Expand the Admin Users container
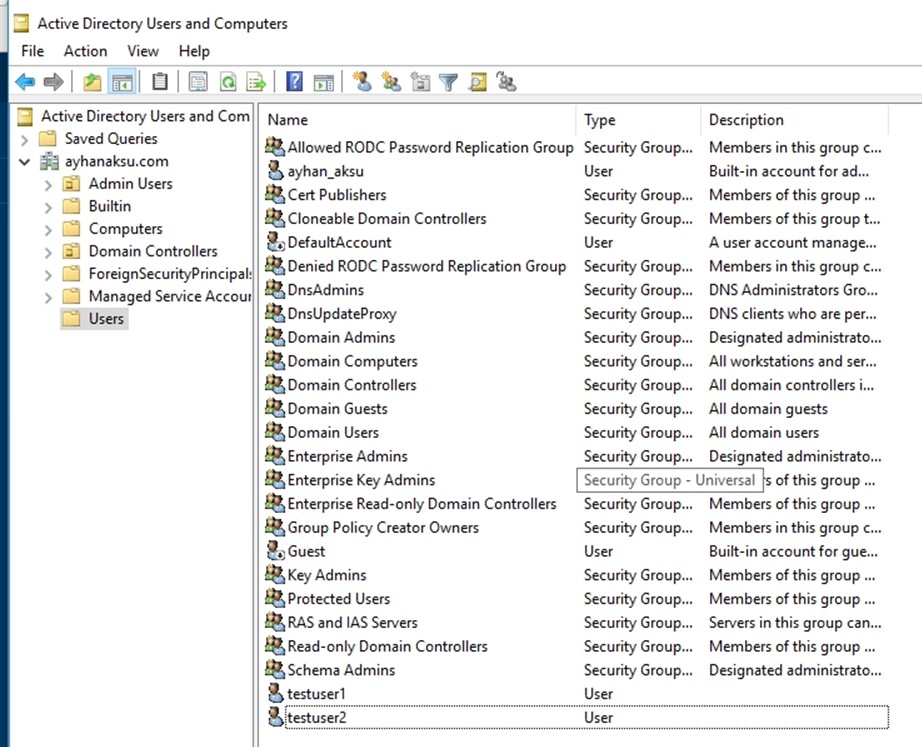Screen dimensions: 922x747 pyautogui.click(x=48, y=185)
